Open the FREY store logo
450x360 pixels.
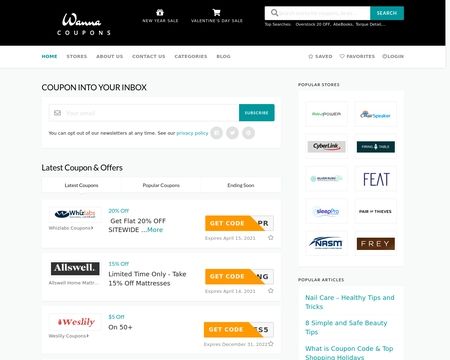[376, 244]
